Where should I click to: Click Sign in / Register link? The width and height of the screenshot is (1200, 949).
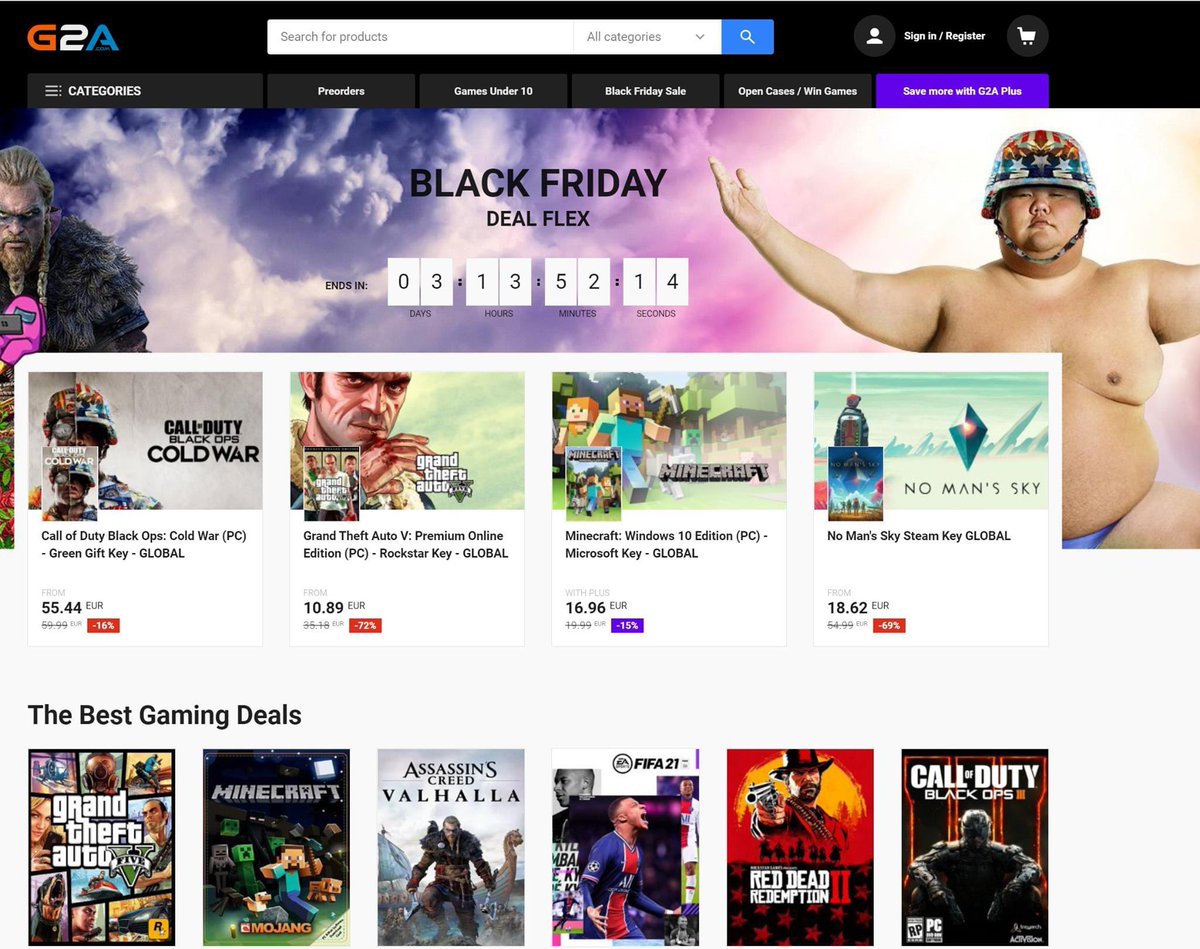(944, 36)
